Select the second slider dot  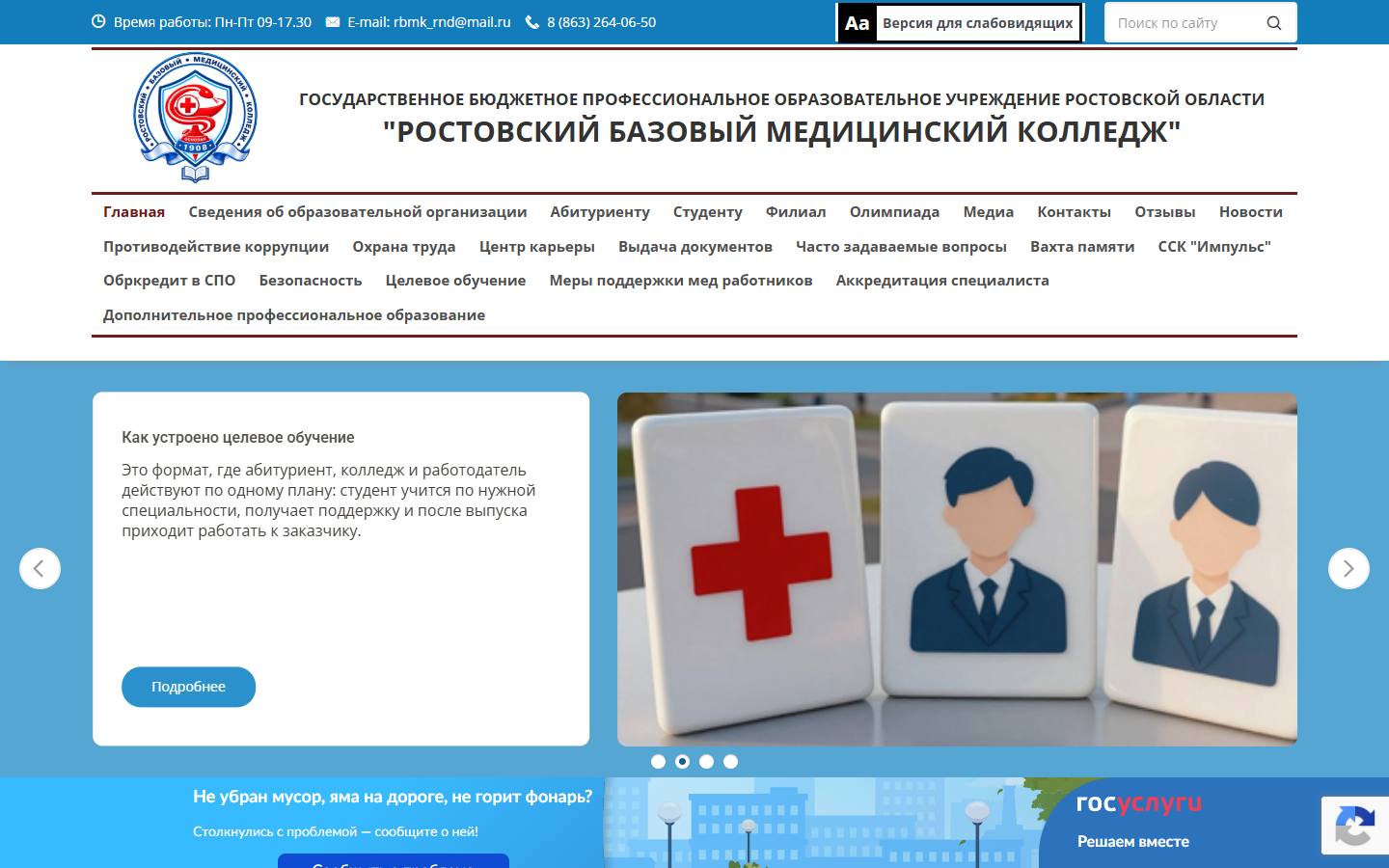(x=682, y=762)
